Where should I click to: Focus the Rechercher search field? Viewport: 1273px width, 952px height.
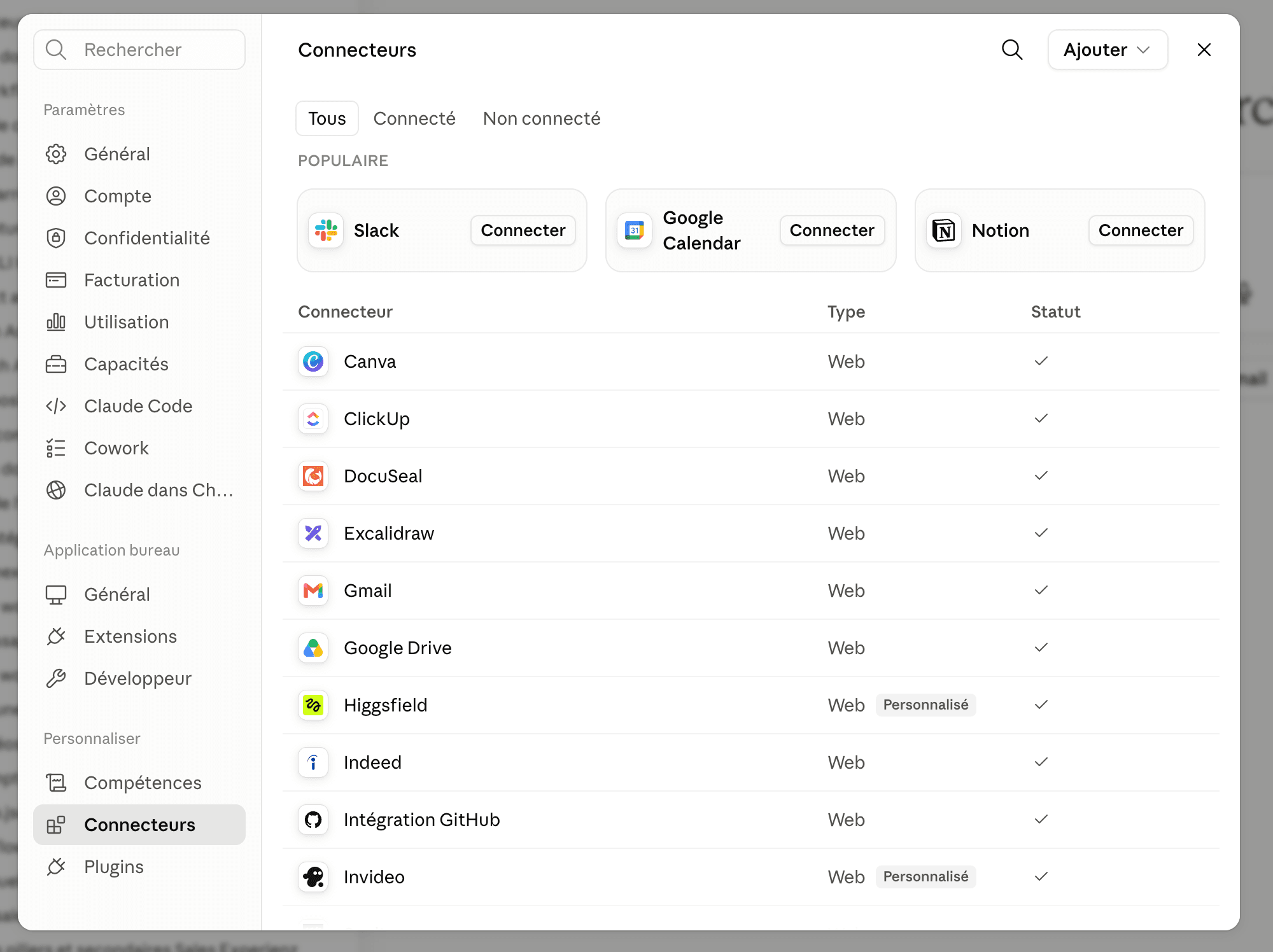[139, 50]
